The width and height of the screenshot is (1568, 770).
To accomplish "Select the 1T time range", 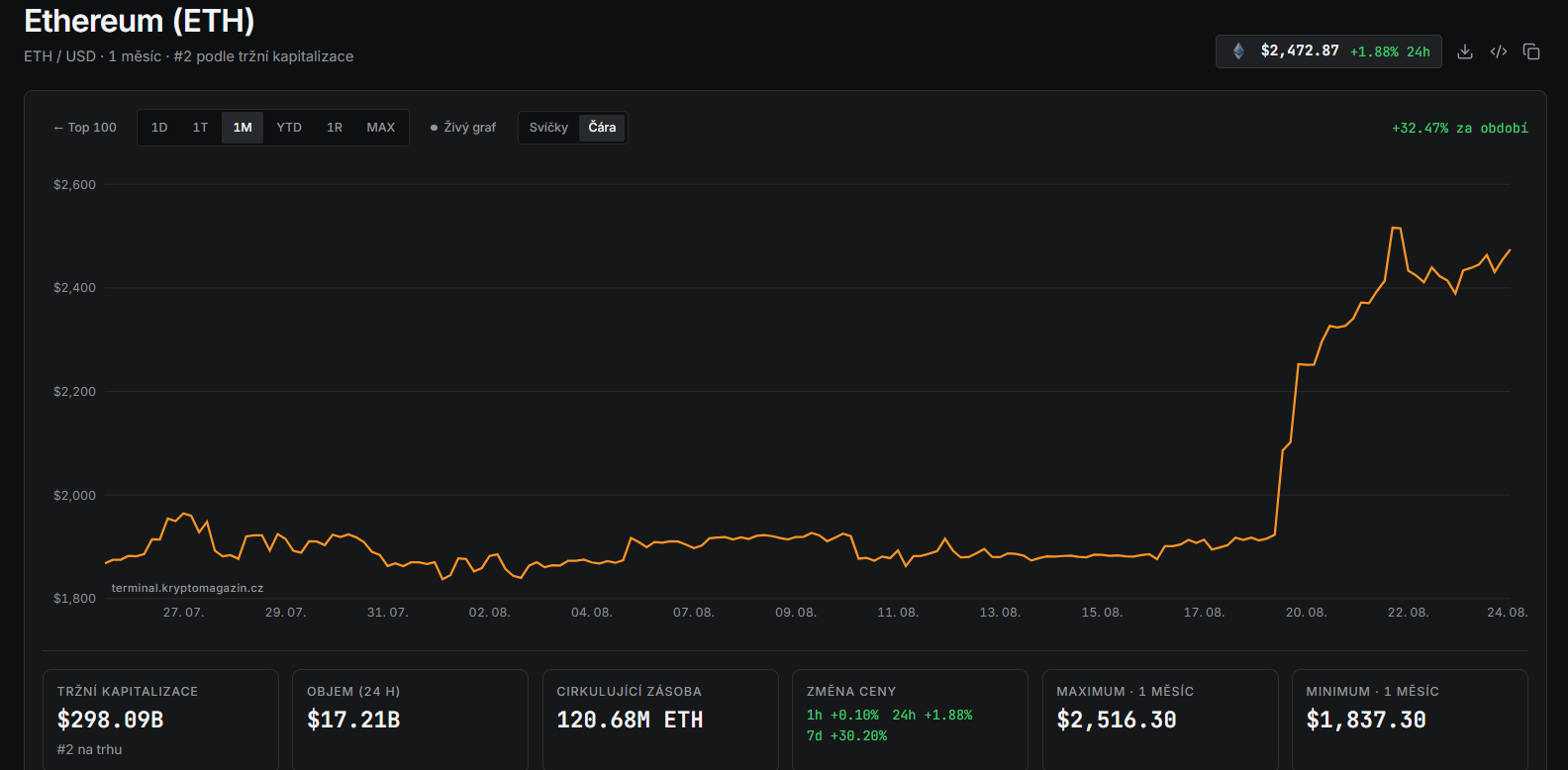I will point(200,128).
